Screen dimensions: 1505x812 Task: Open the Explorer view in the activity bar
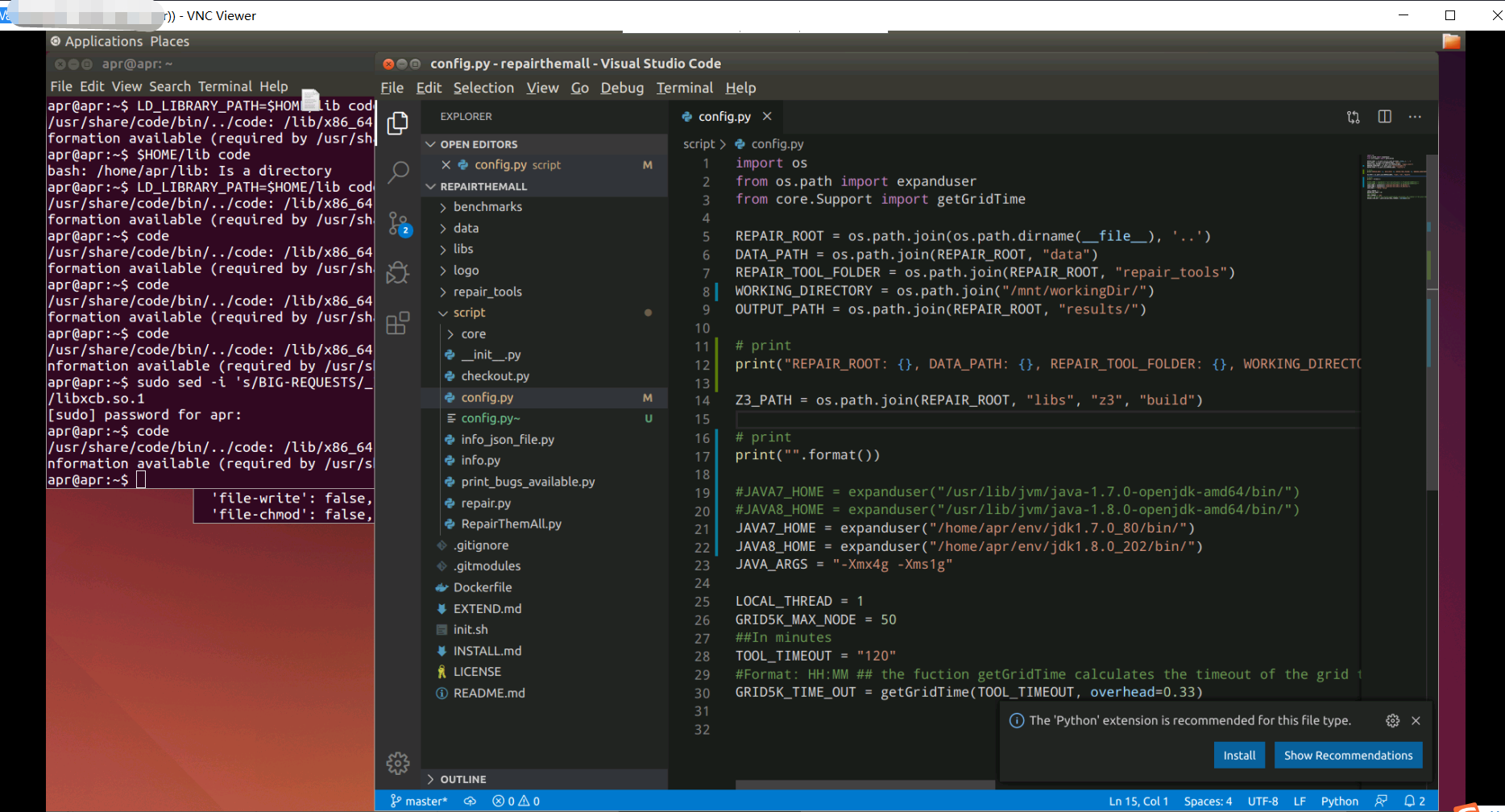397,122
